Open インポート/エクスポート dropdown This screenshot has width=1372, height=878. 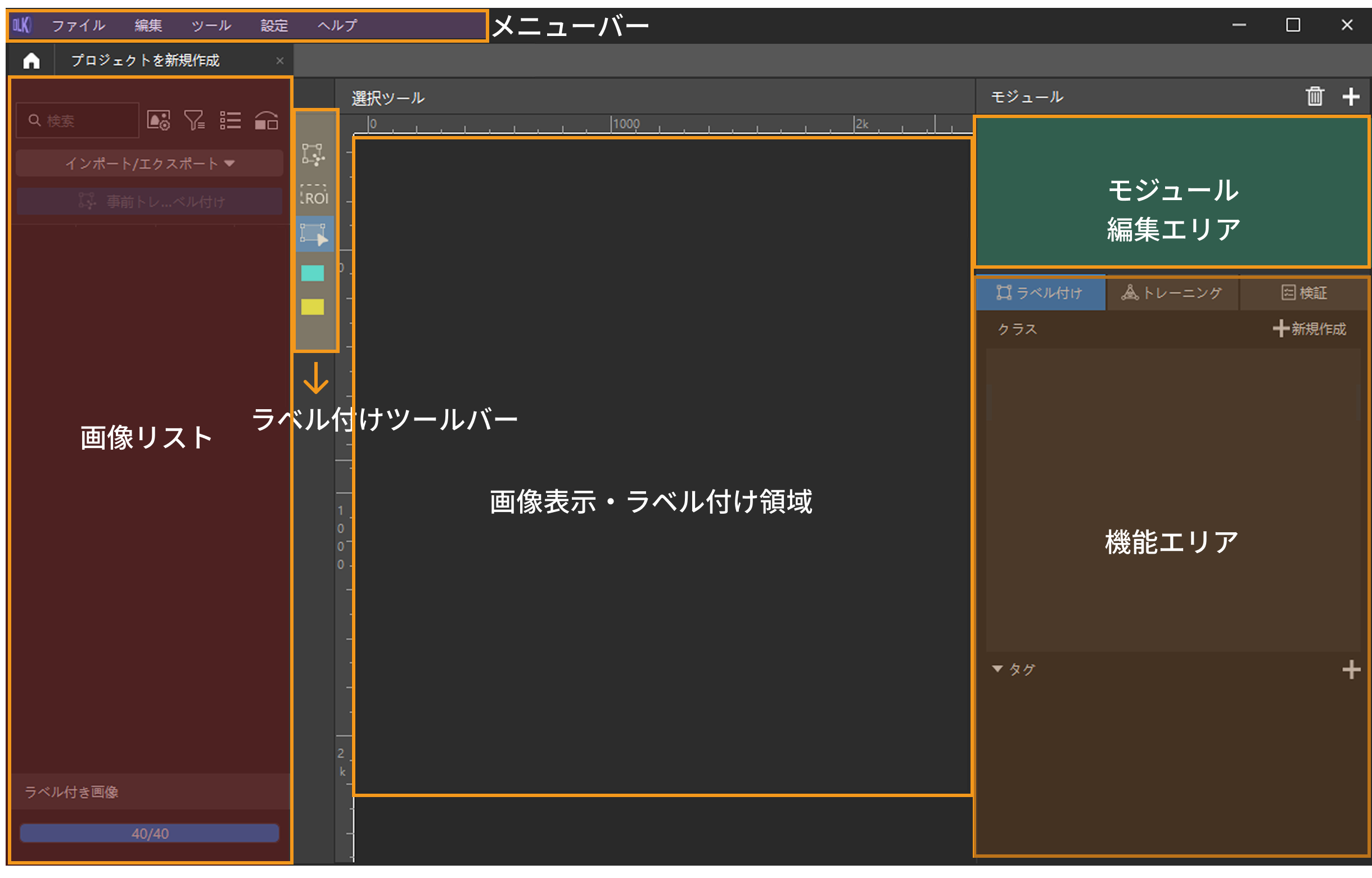(x=150, y=164)
